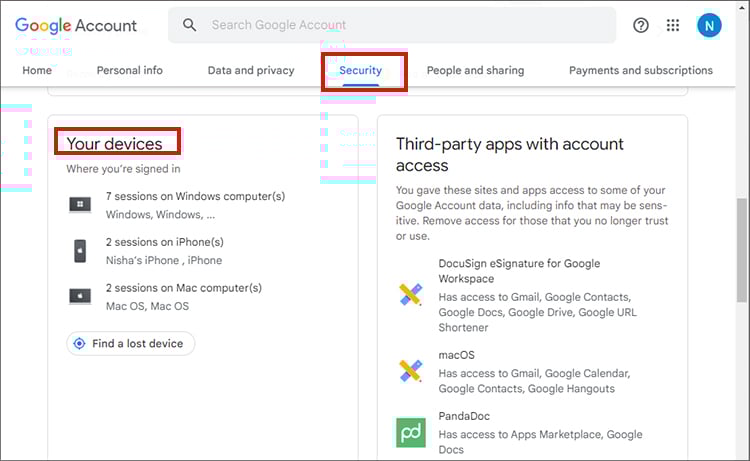The height and width of the screenshot is (461, 750).
Task: Open the Help question mark icon
Action: coord(641,26)
